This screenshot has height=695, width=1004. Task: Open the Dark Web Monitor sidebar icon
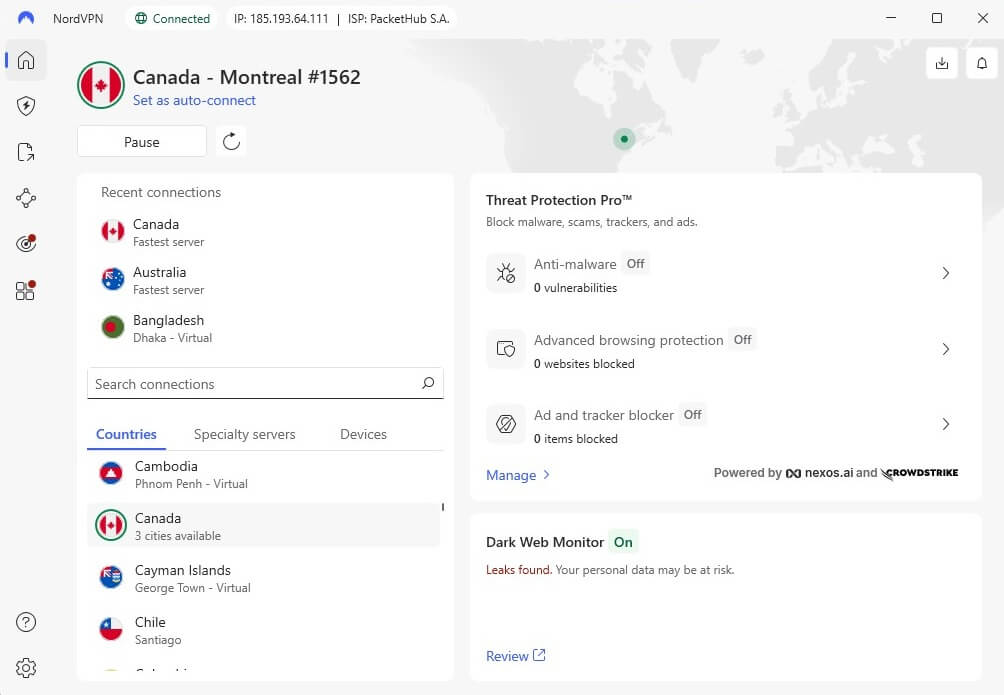[x=25, y=243]
